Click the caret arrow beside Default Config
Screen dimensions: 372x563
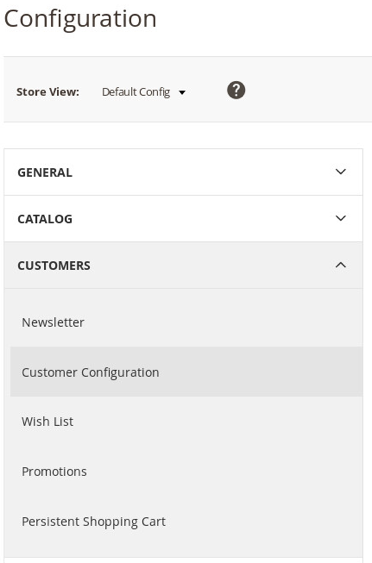tap(182, 93)
